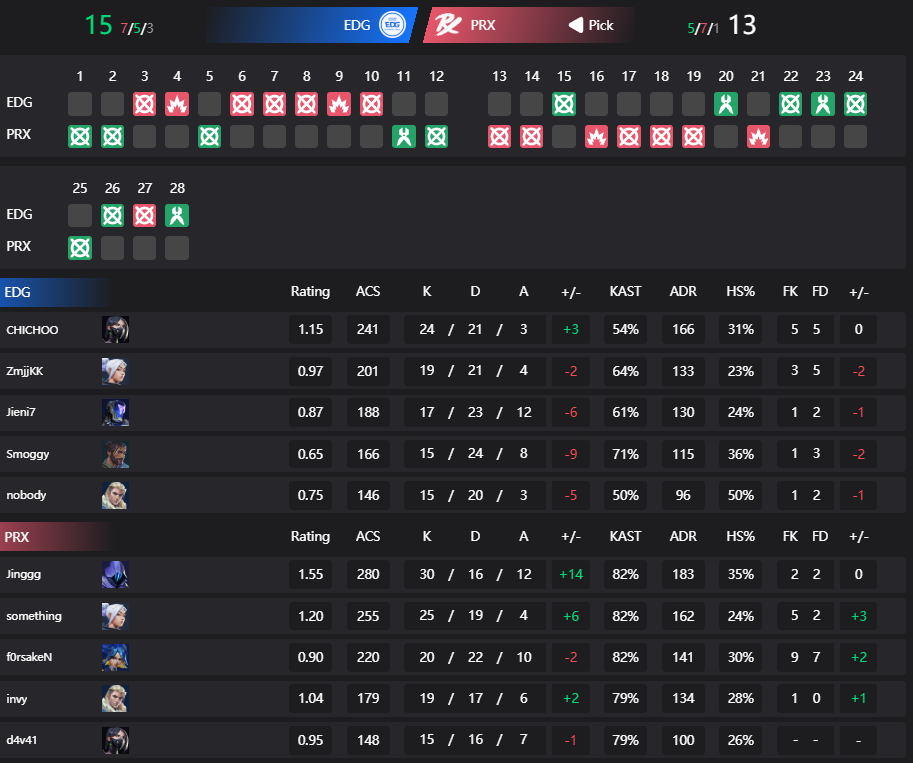The height and width of the screenshot is (763, 913).
Task: Click EDG round 9 spike explosion icon
Action: (x=339, y=104)
